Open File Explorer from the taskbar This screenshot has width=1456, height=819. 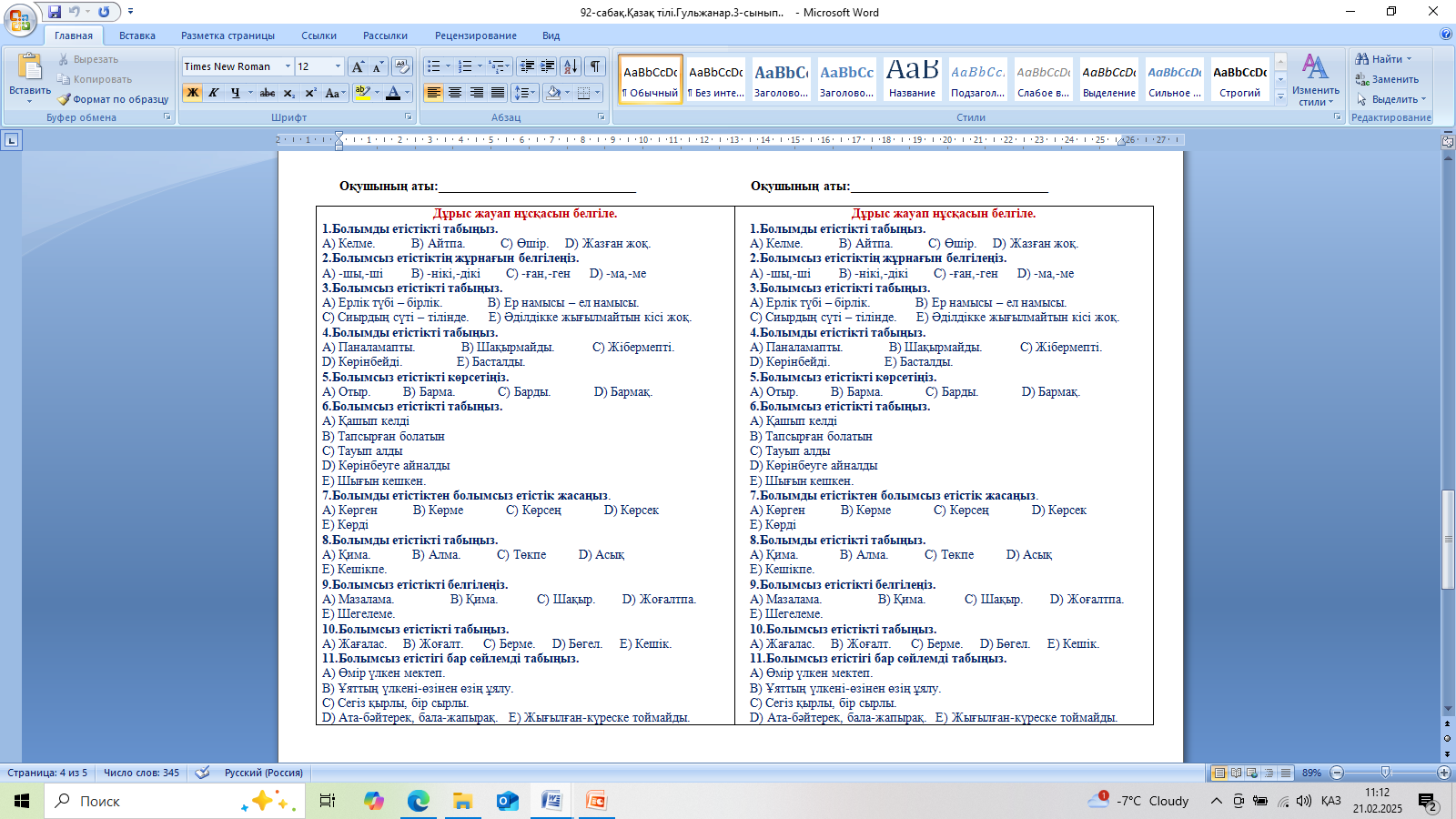[x=462, y=801]
